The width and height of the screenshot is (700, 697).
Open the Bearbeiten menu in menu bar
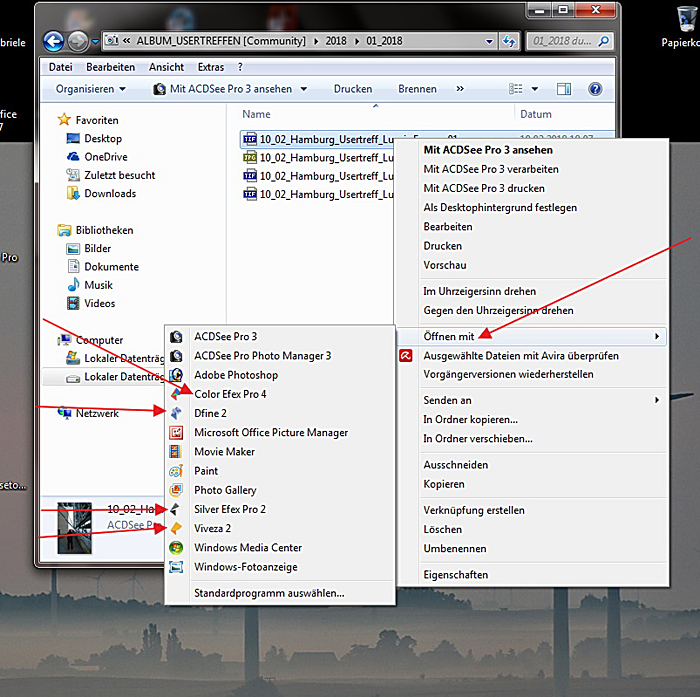click(110, 67)
